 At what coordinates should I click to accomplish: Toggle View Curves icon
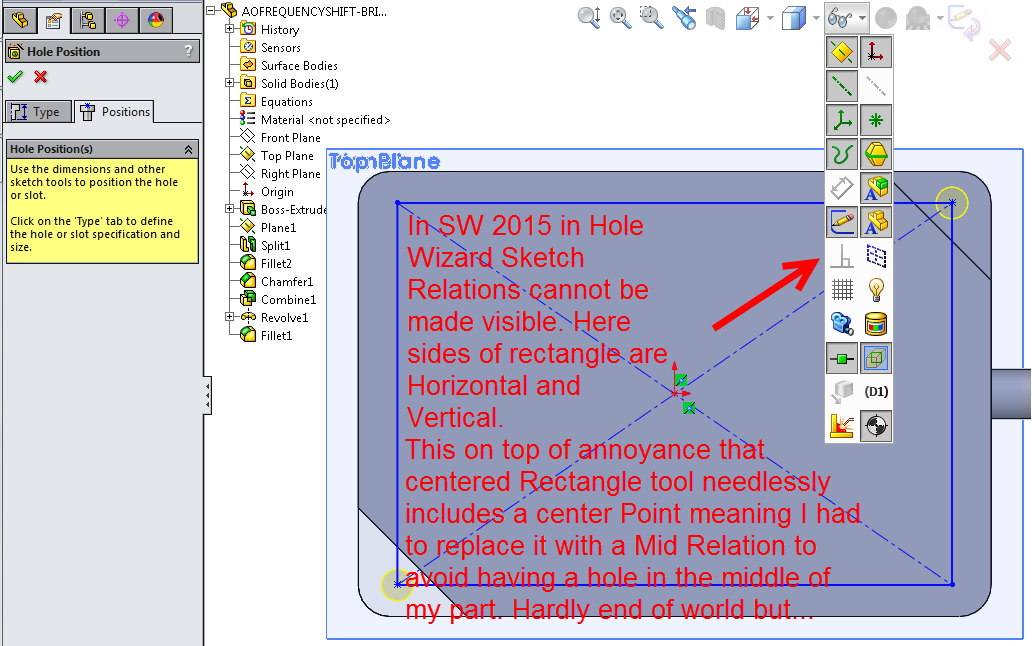[x=842, y=154]
